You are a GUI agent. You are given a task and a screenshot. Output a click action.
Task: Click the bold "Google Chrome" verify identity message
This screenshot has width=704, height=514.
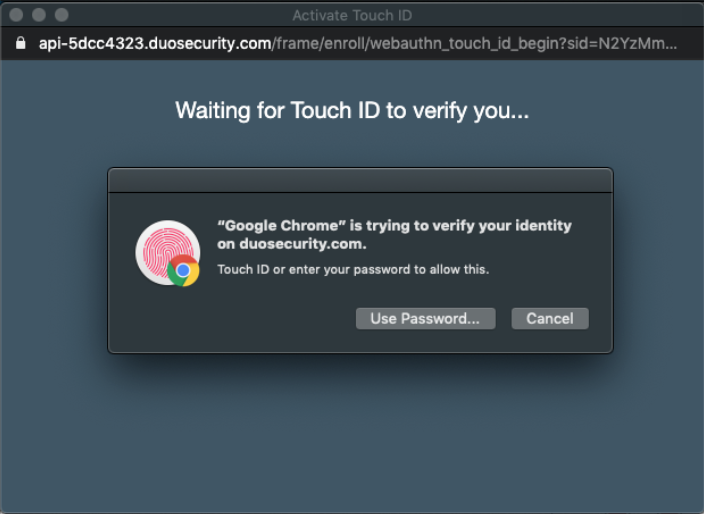click(394, 226)
